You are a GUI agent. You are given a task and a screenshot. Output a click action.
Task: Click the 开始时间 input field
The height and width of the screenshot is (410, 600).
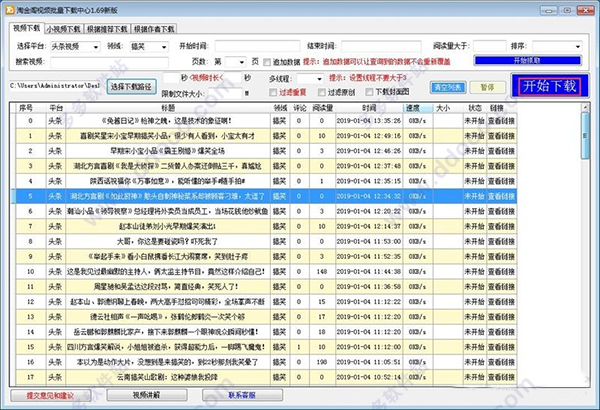point(257,46)
